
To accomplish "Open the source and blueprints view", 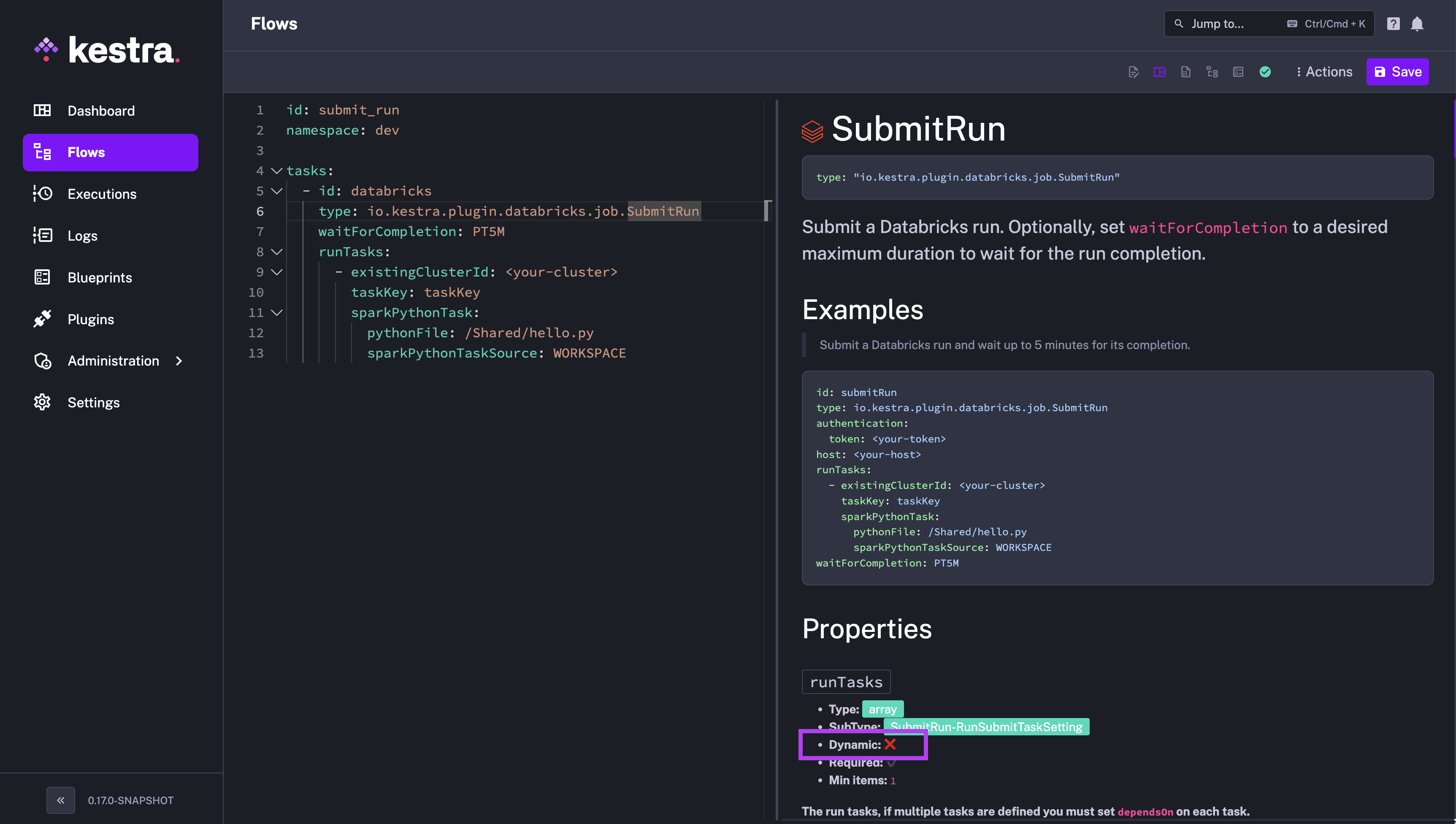I will pyautogui.click(x=1238, y=71).
